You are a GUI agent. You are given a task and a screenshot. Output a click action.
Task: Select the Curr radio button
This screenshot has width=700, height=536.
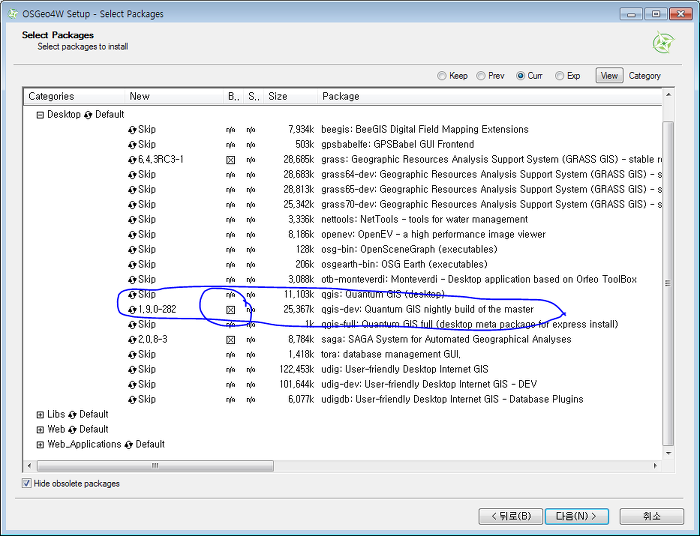click(x=520, y=76)
